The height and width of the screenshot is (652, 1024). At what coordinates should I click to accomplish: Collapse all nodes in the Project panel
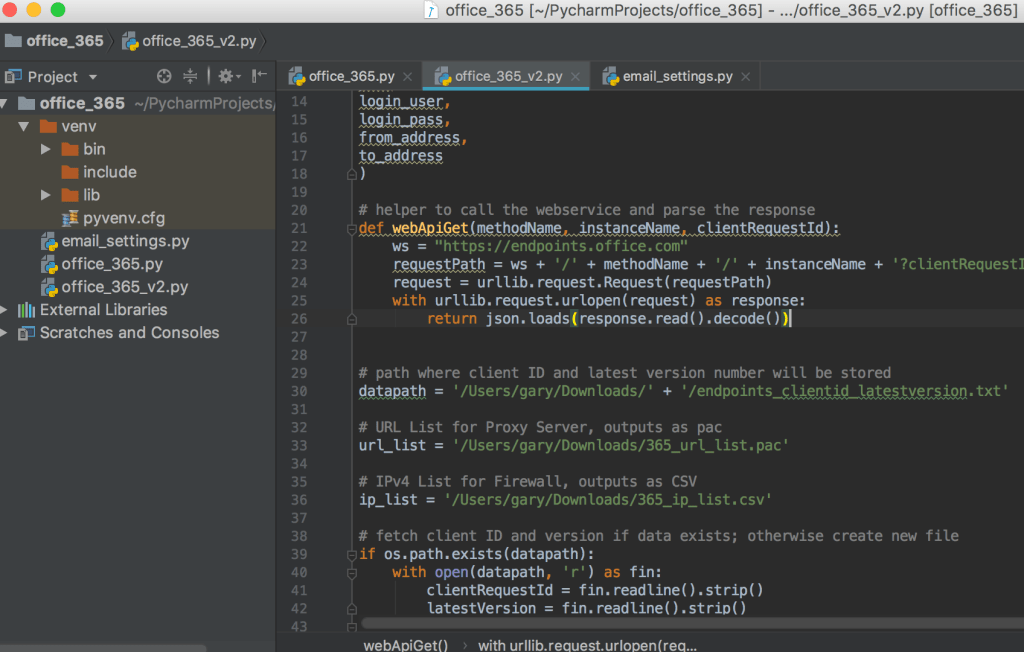pyautogui.click(x=191, y=77)
